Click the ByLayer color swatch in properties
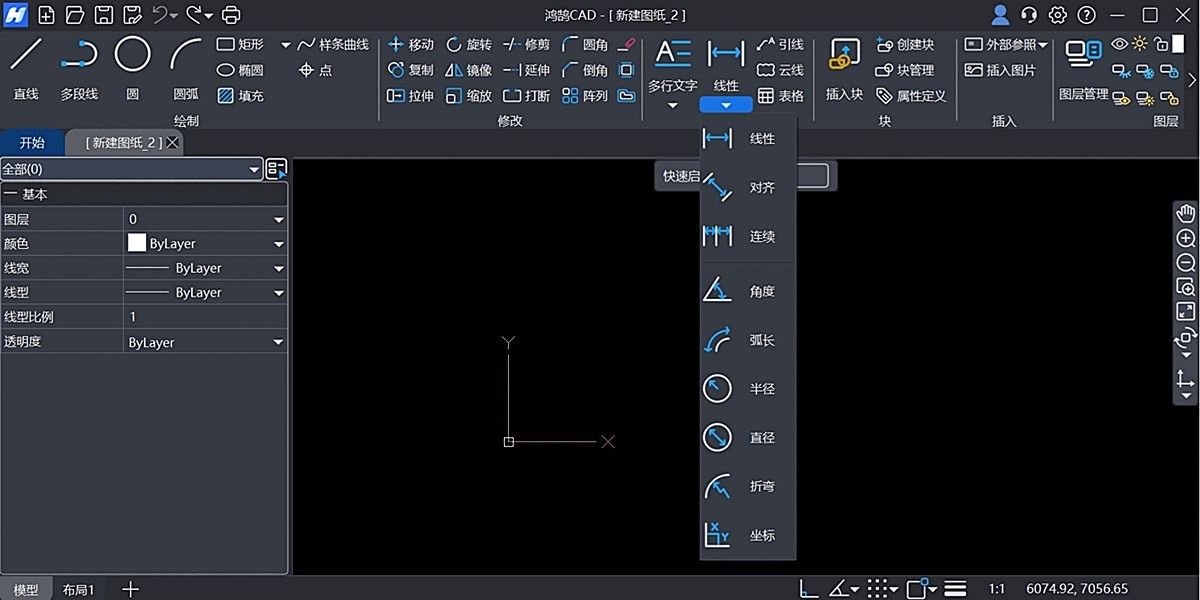 coord(137,243)
